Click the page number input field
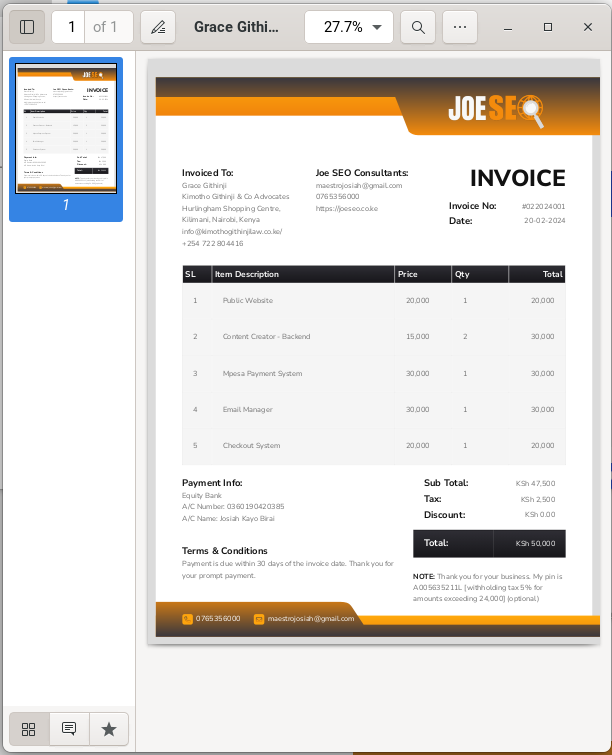The image size is (612, 755). pyautogui.click(x=69, y=27)
